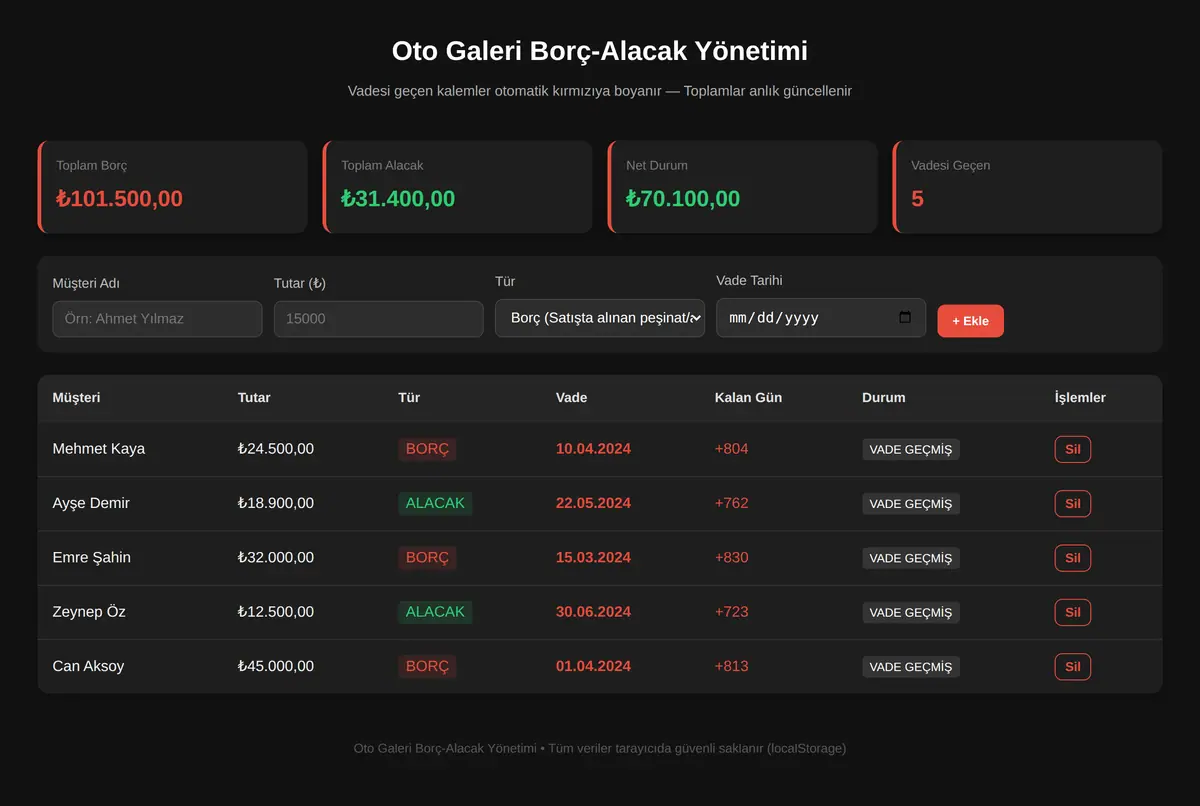Click due date 10.04.2024
Viewport: 1200px width, 806px height.
593,449
